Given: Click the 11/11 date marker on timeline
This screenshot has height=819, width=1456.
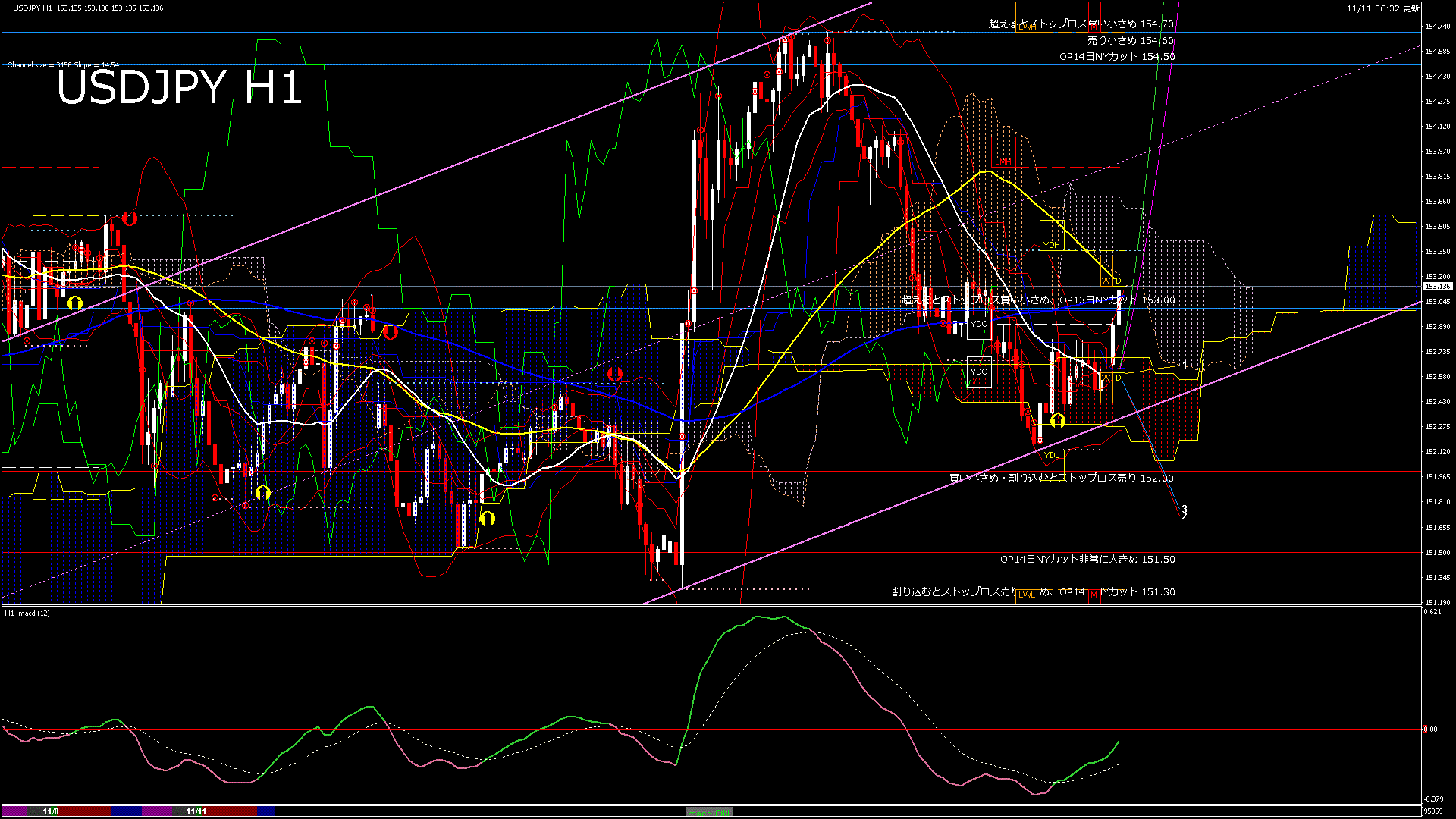Looking at the screenshot, I should 196,811.
